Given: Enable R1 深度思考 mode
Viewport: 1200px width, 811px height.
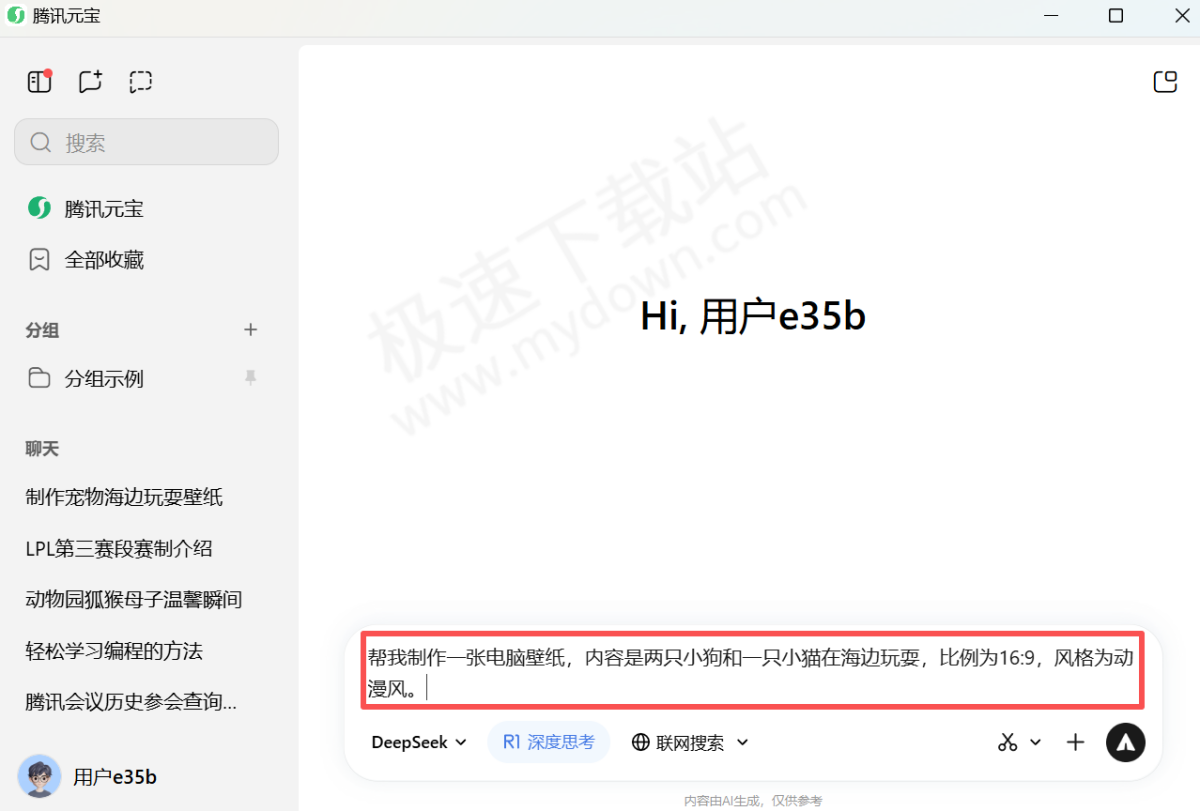Looking at the screenshot, I should coord(548,742).
